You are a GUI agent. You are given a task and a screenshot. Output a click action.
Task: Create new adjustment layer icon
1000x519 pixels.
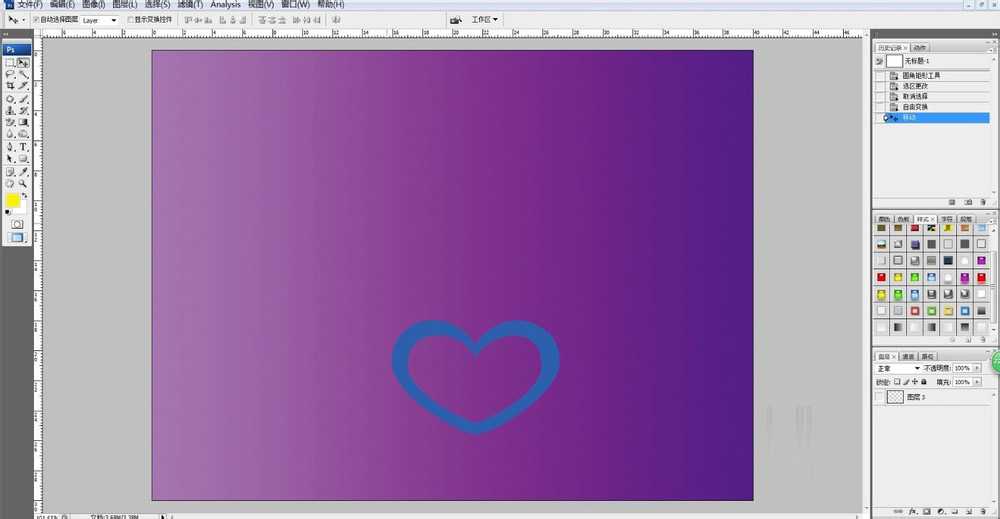pos(941,511)
